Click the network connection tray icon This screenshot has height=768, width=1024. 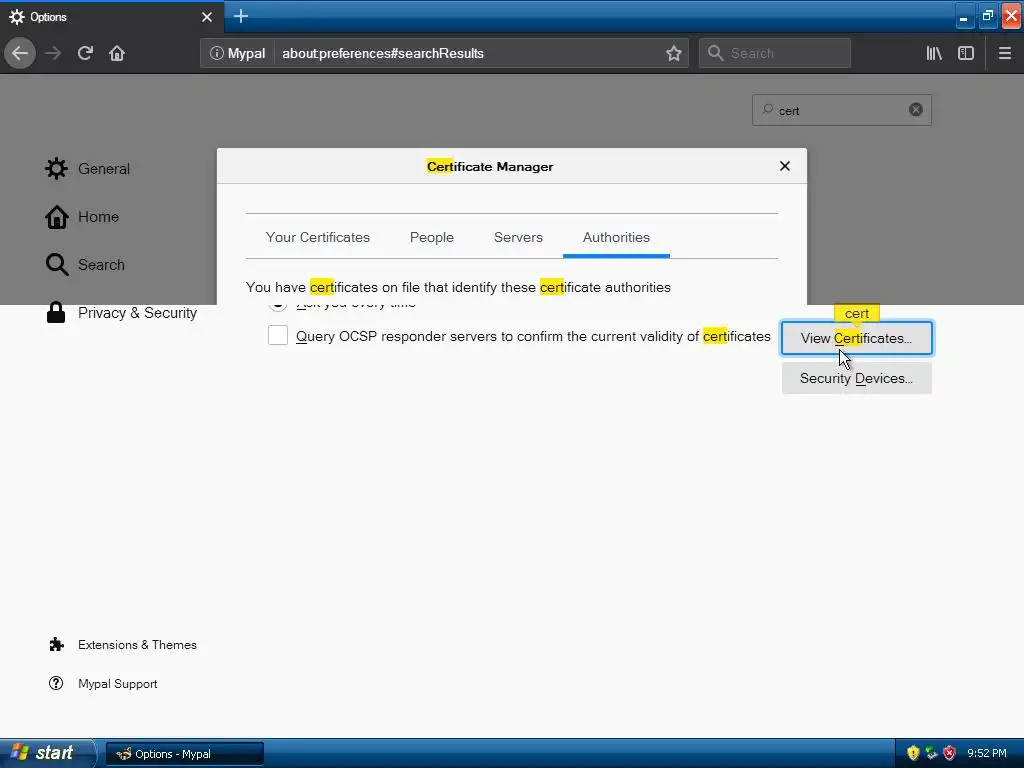(931, 753)
